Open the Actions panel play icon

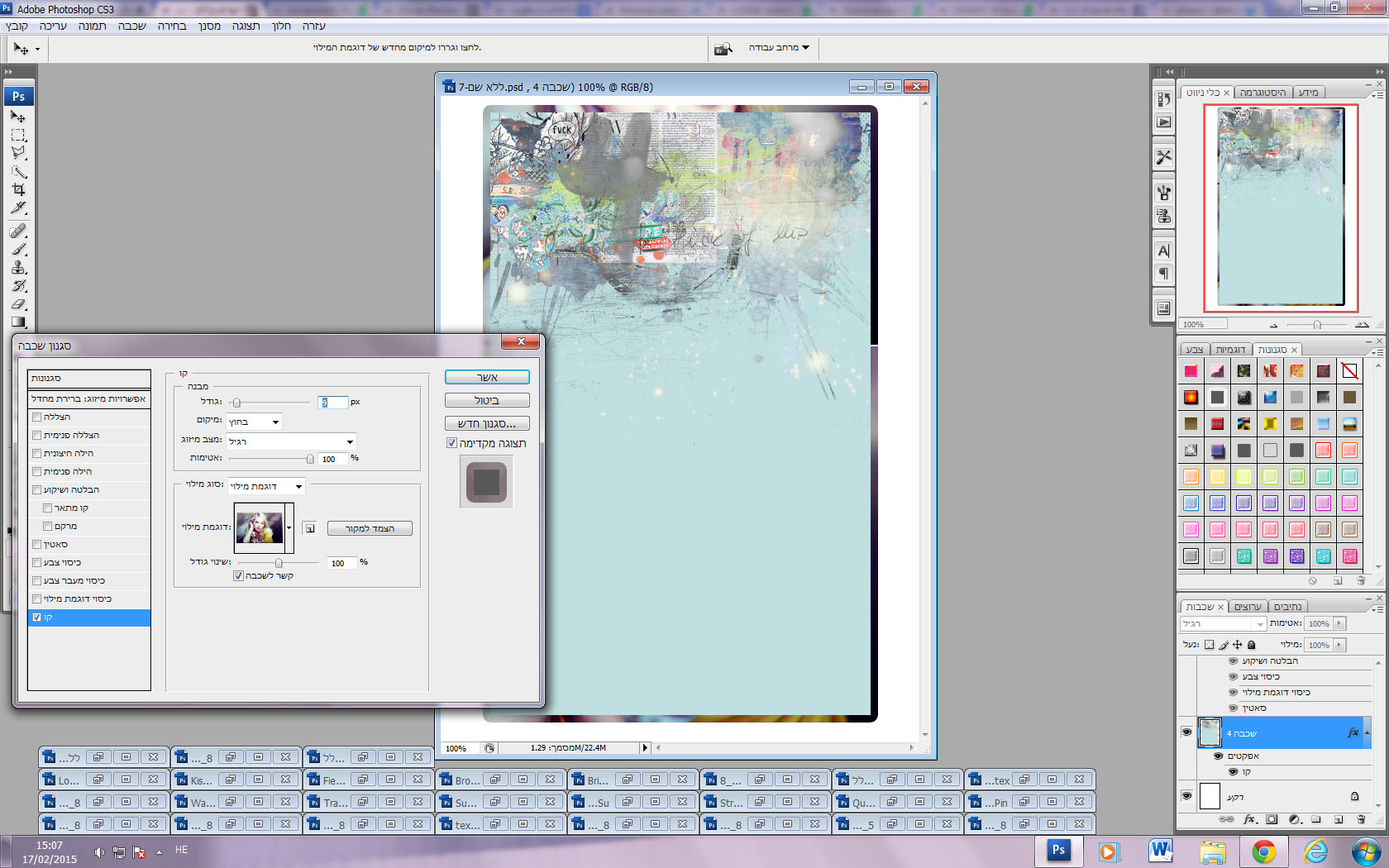point(1163,122)
